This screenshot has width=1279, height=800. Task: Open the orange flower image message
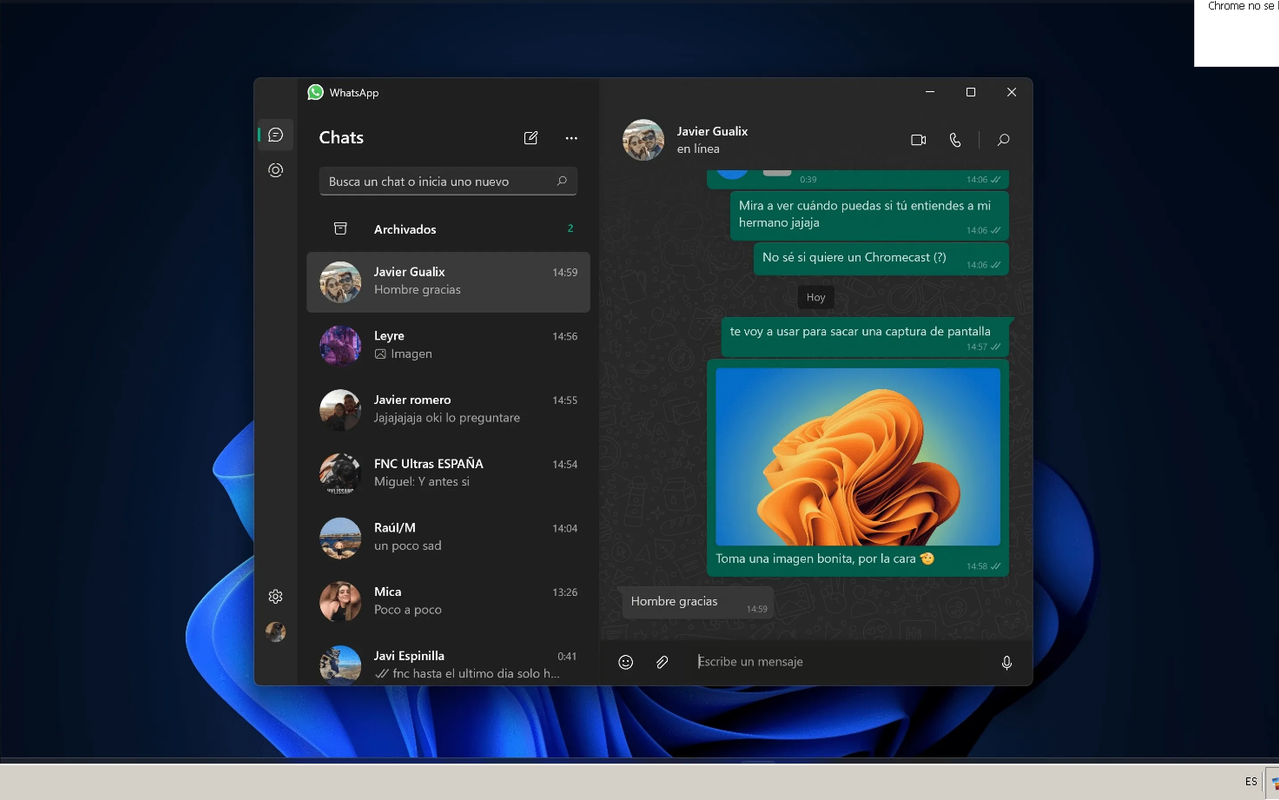point(858,456)
